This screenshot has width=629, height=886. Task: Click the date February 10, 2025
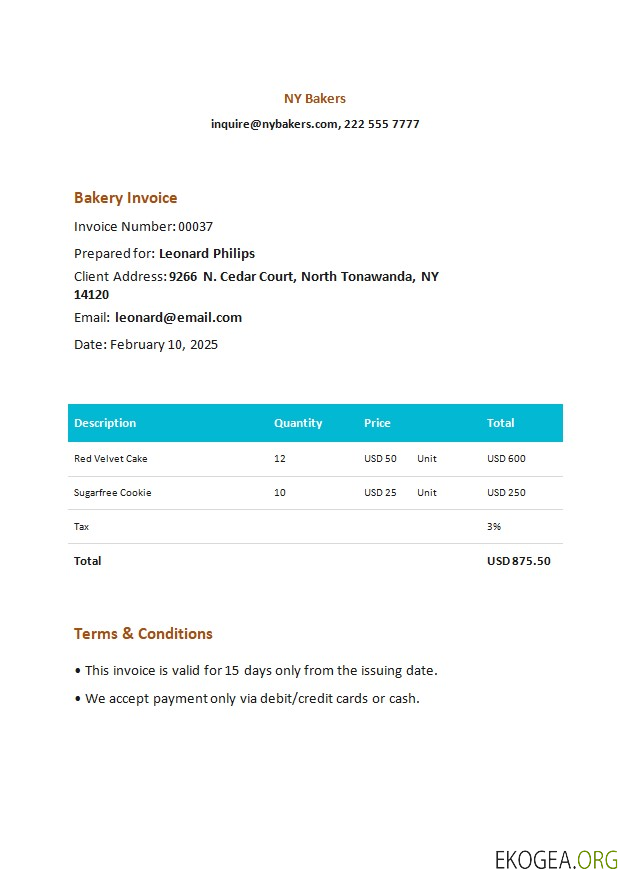point(163,345)
